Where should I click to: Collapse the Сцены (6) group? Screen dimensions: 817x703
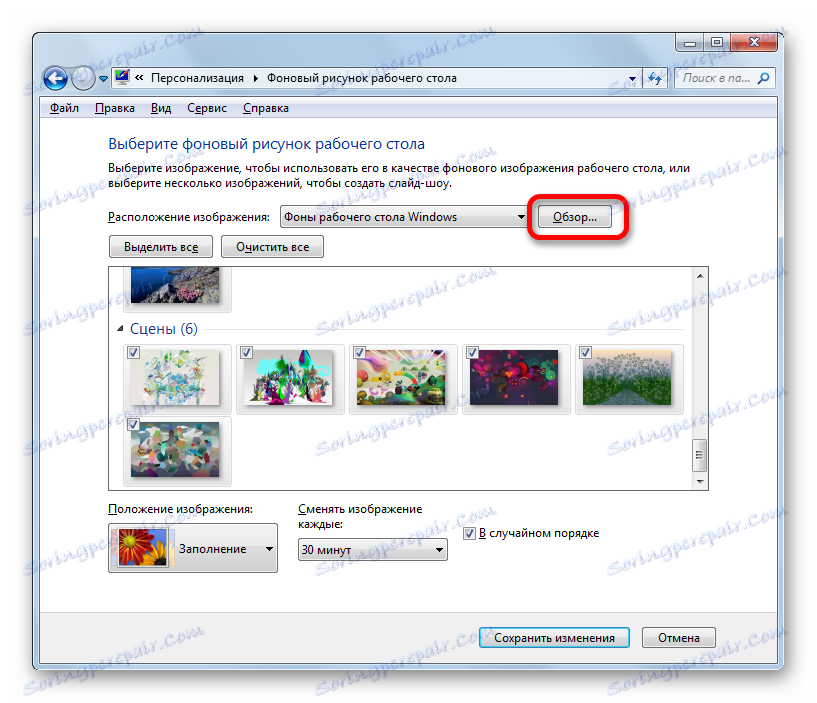coord(120,329)
